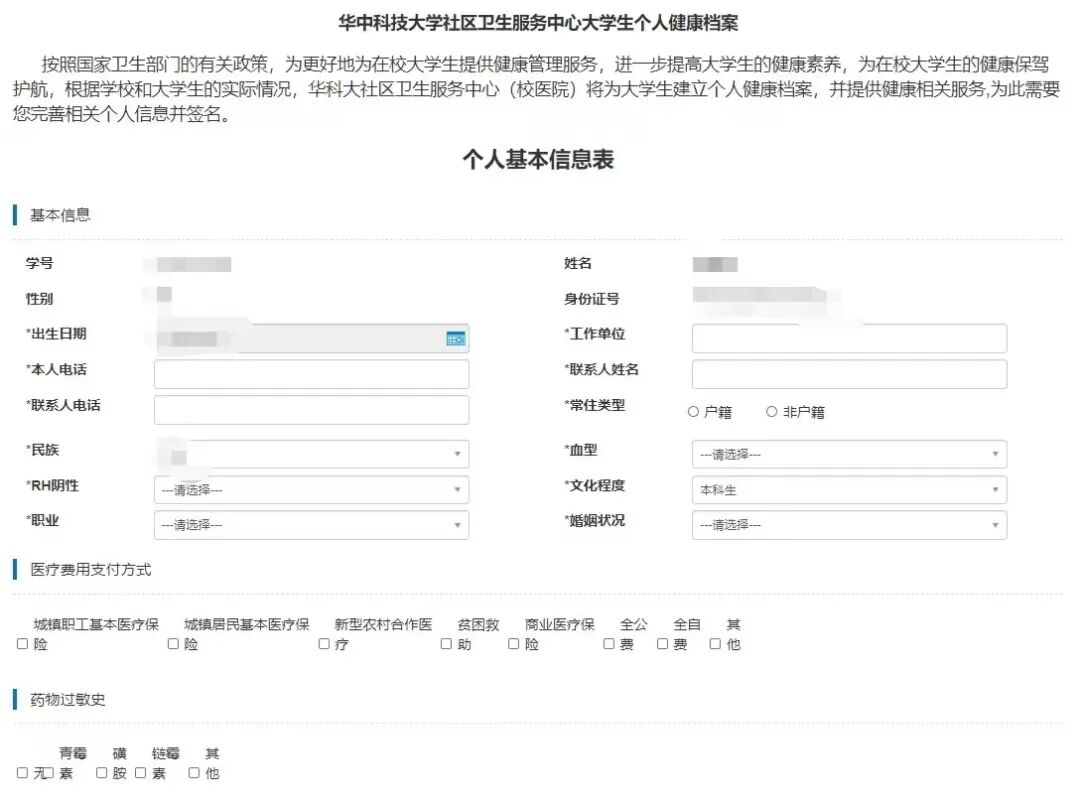1080x806 pixels.
Task: Open the 血型 dropdown
Action: click(x=849, y=454)
